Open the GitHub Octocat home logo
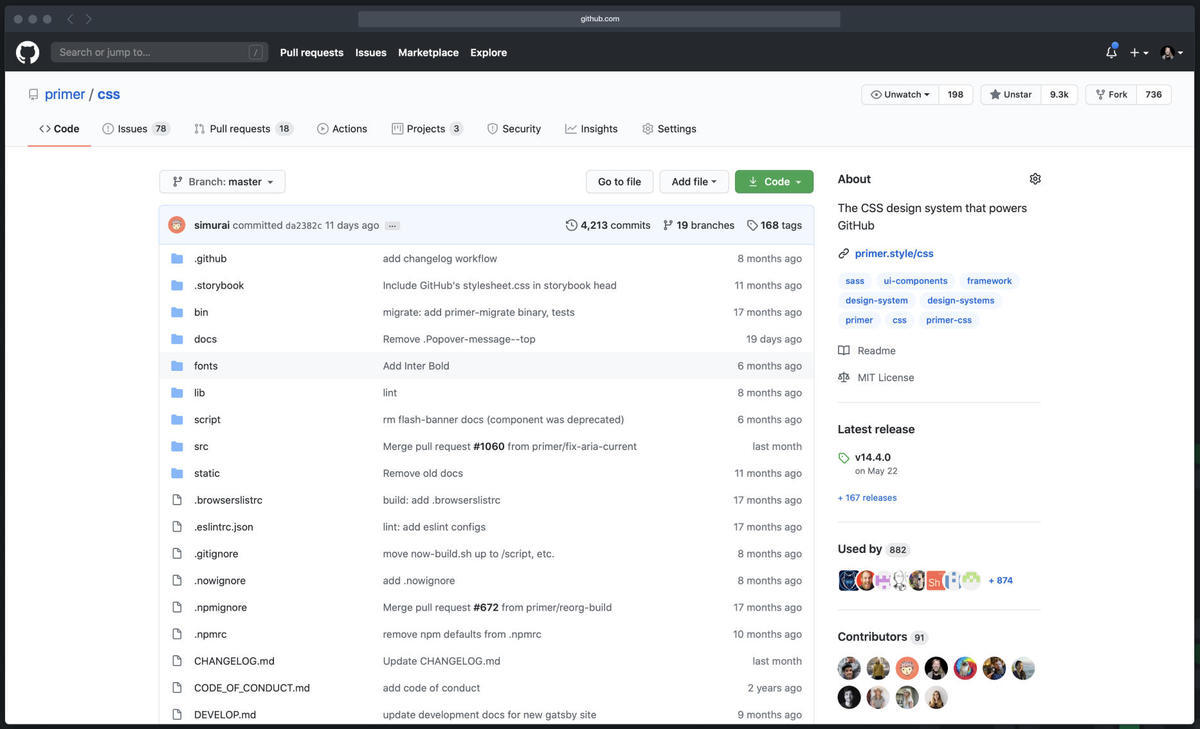This screenshot has height=729, width=1200. (x=27, y=52)
